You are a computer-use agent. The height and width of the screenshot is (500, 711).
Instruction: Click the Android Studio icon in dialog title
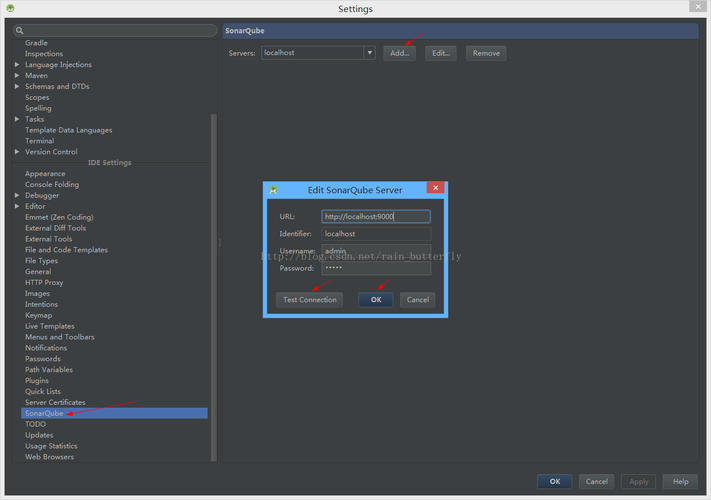[273, 190]
